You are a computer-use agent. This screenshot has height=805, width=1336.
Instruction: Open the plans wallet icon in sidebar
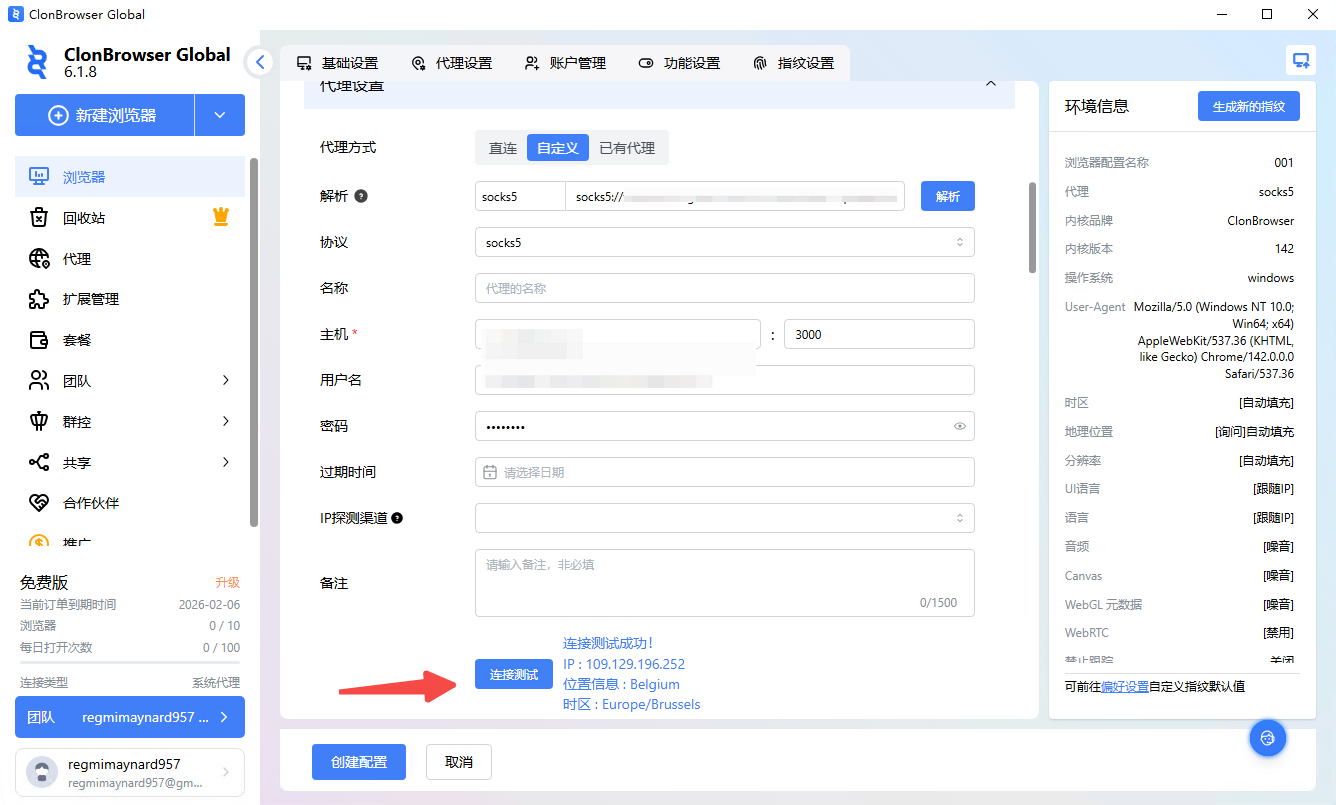(x=39, y=340)
